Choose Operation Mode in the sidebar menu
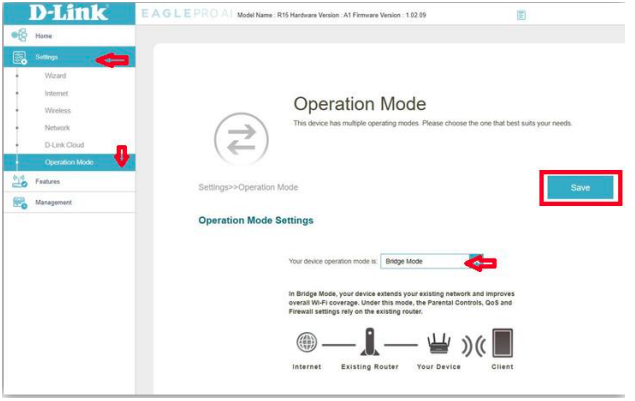This screenshot has height=401, width=635. pos(68,162)
